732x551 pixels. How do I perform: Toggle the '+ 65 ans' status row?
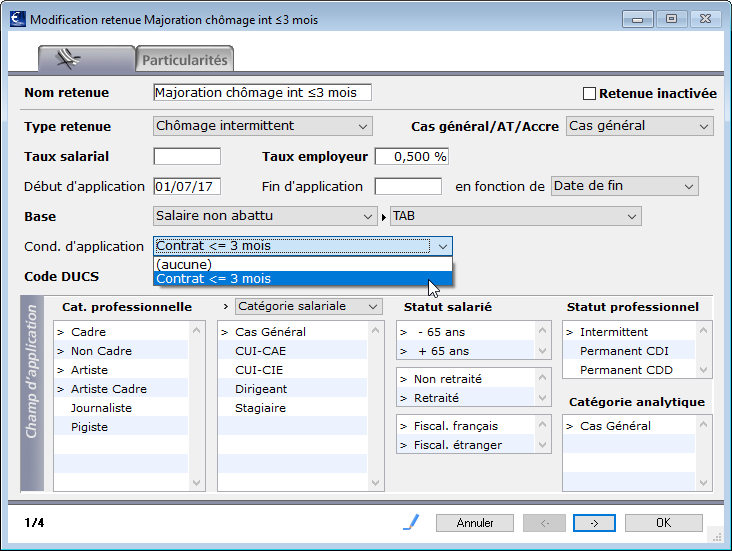click(465, 351)
